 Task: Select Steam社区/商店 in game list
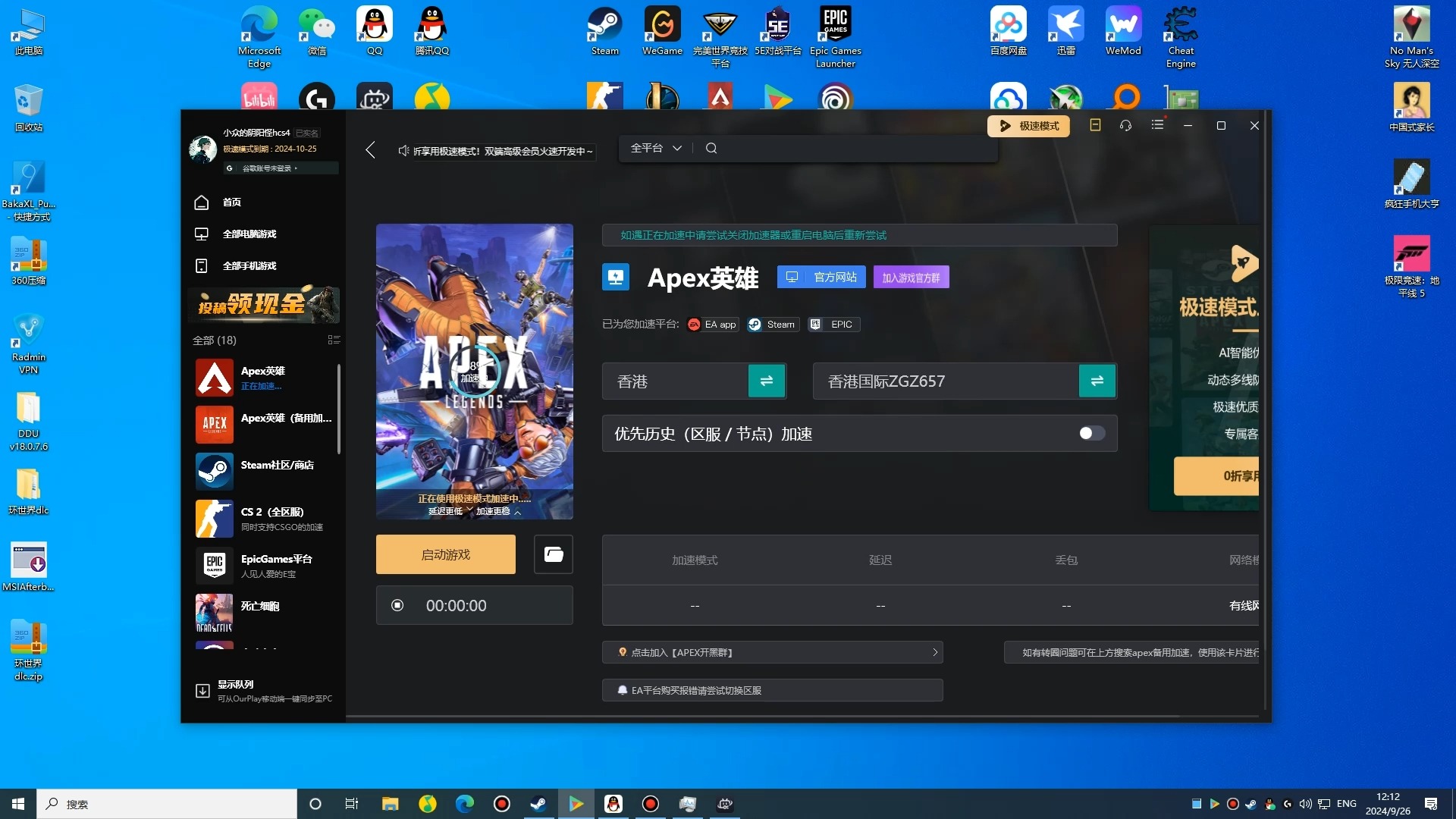(264, 472)
